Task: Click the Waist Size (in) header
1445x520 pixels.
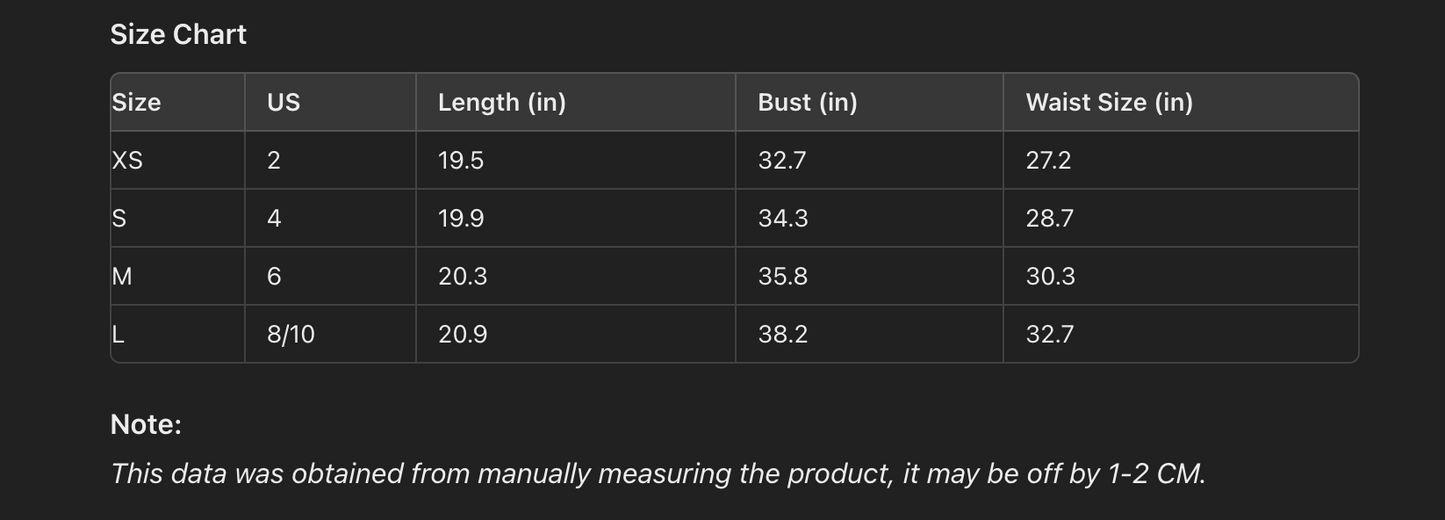Action: (x=1109, y=102)
